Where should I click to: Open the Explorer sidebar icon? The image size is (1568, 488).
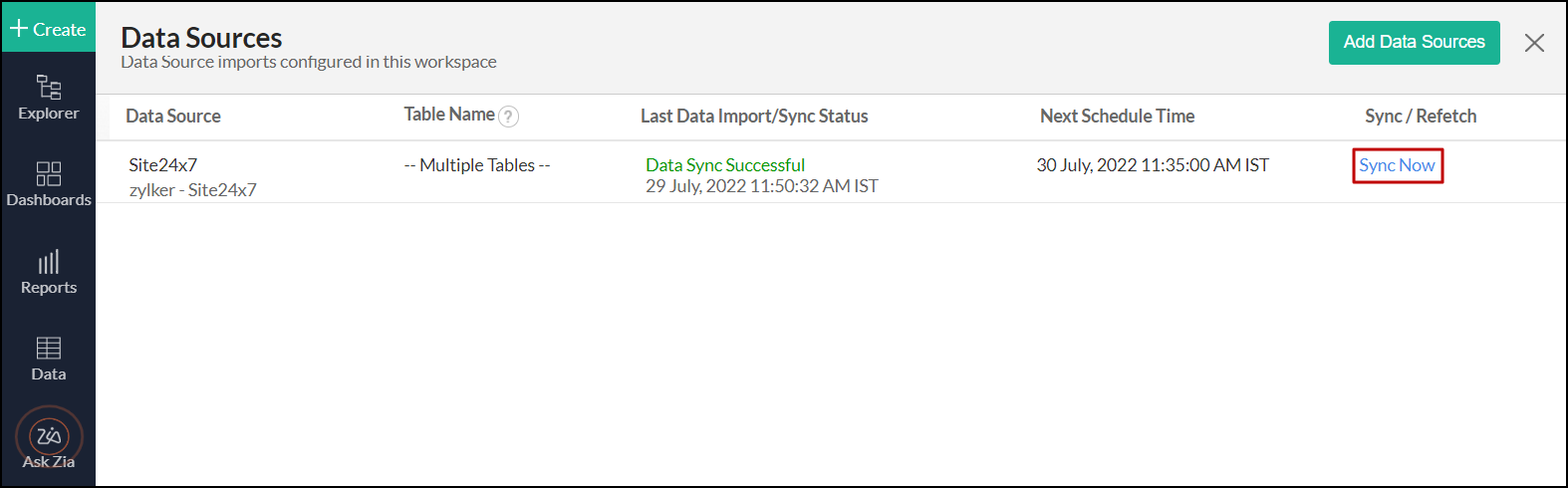[48, 98]
